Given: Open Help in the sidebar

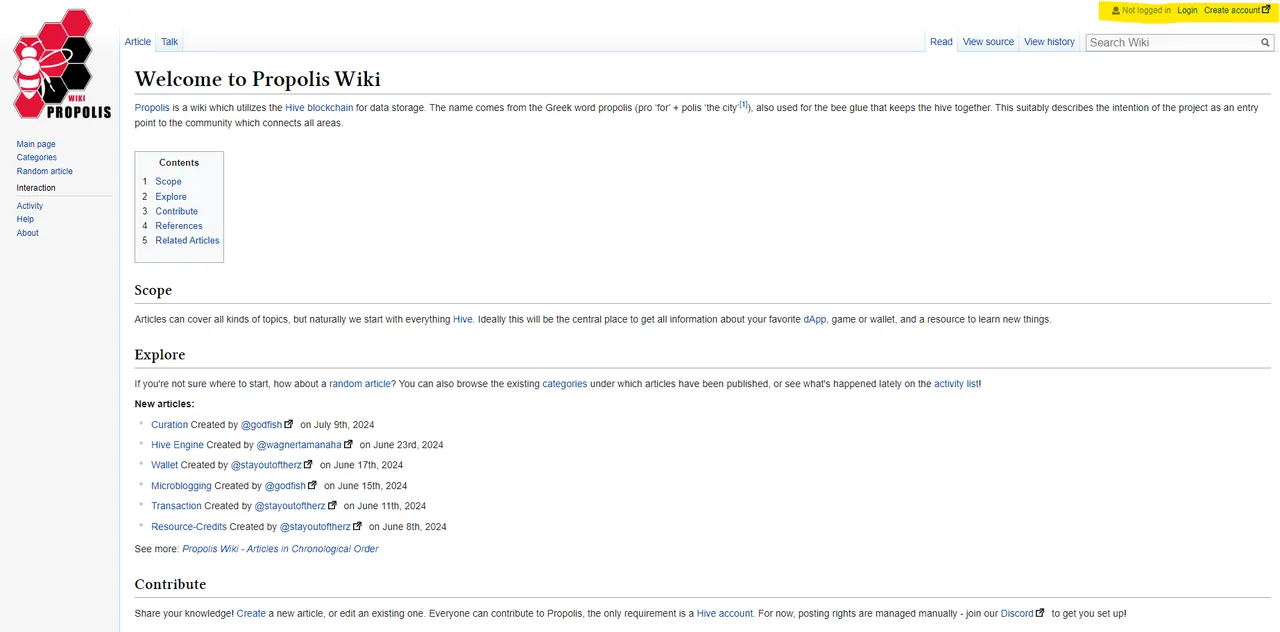Looking at the screenshot, I should [25, 219].
